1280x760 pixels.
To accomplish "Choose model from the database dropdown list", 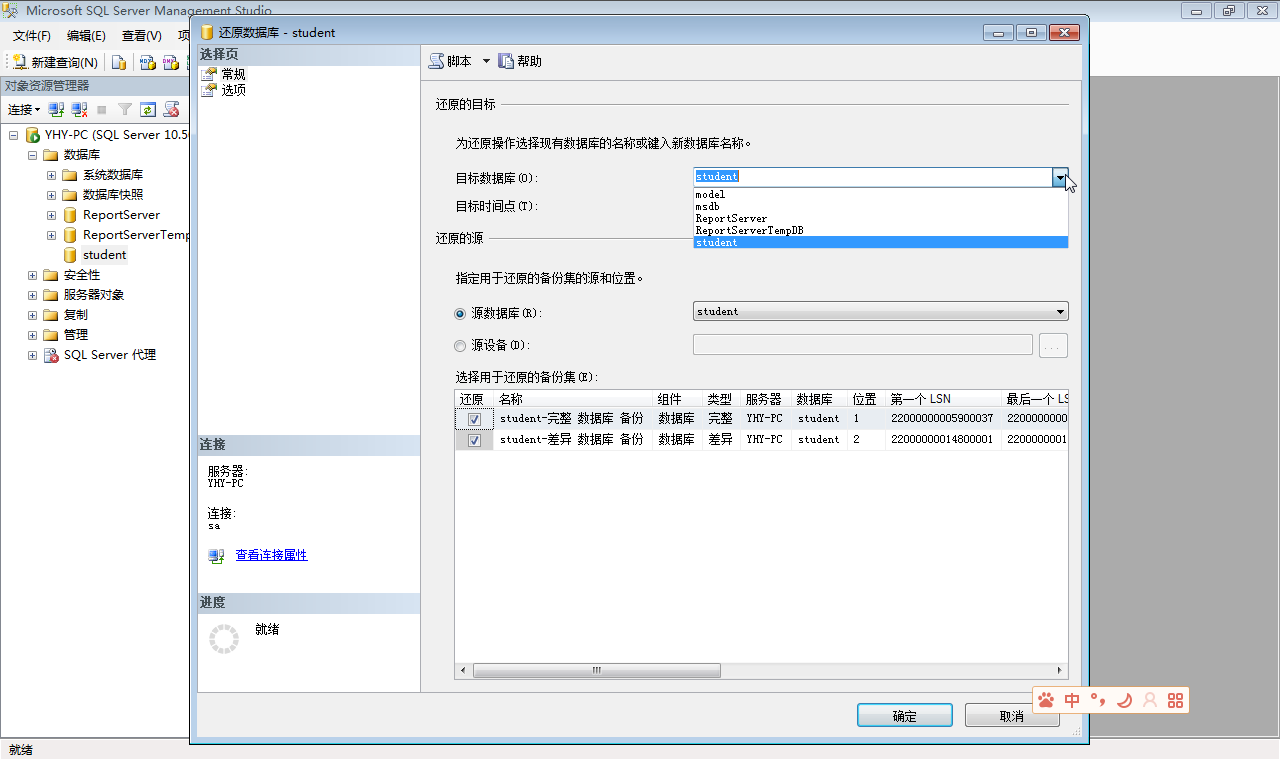I will click(x=881, y=194).
